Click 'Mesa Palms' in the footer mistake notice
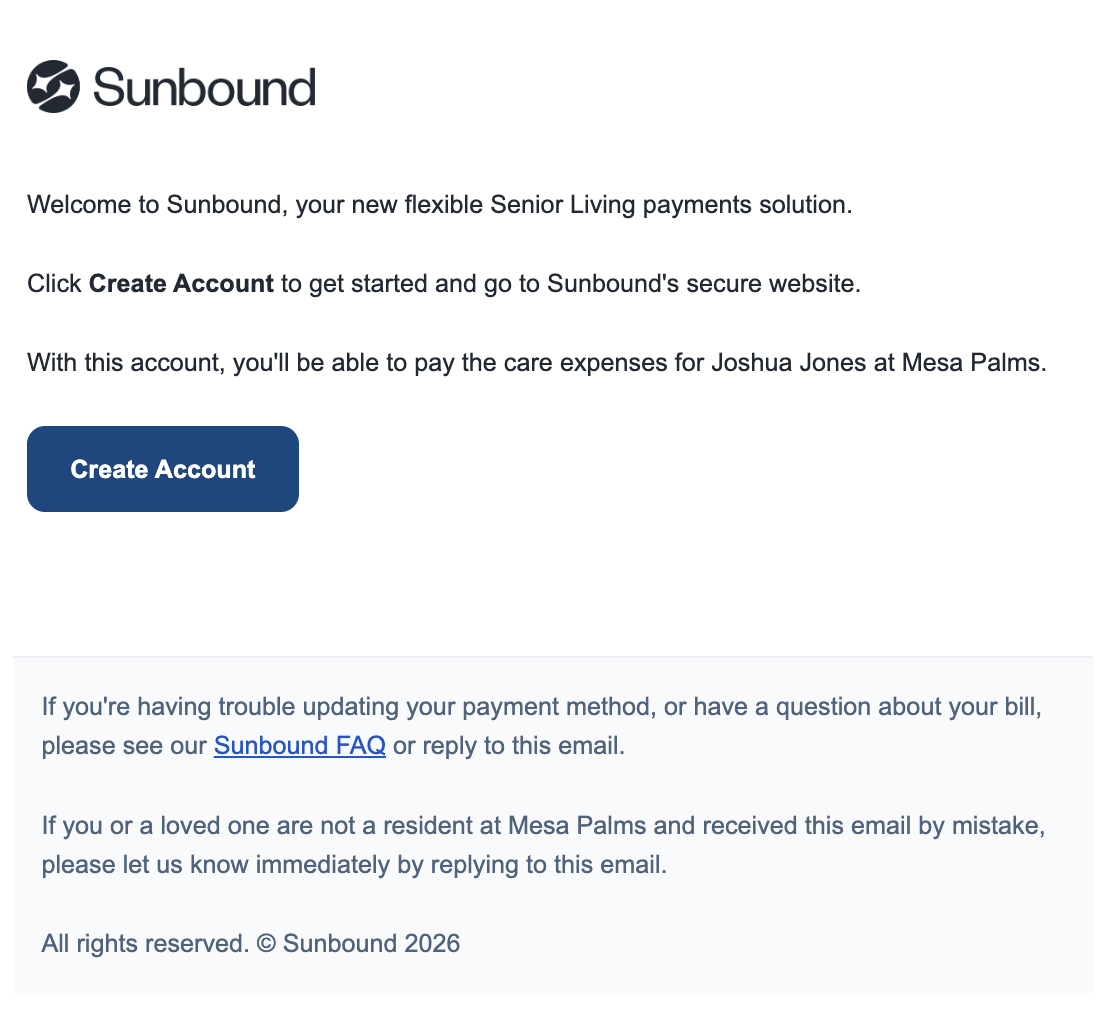Screen dimensions: 1098x1016 pyautogui.click(x=577, y=827)
